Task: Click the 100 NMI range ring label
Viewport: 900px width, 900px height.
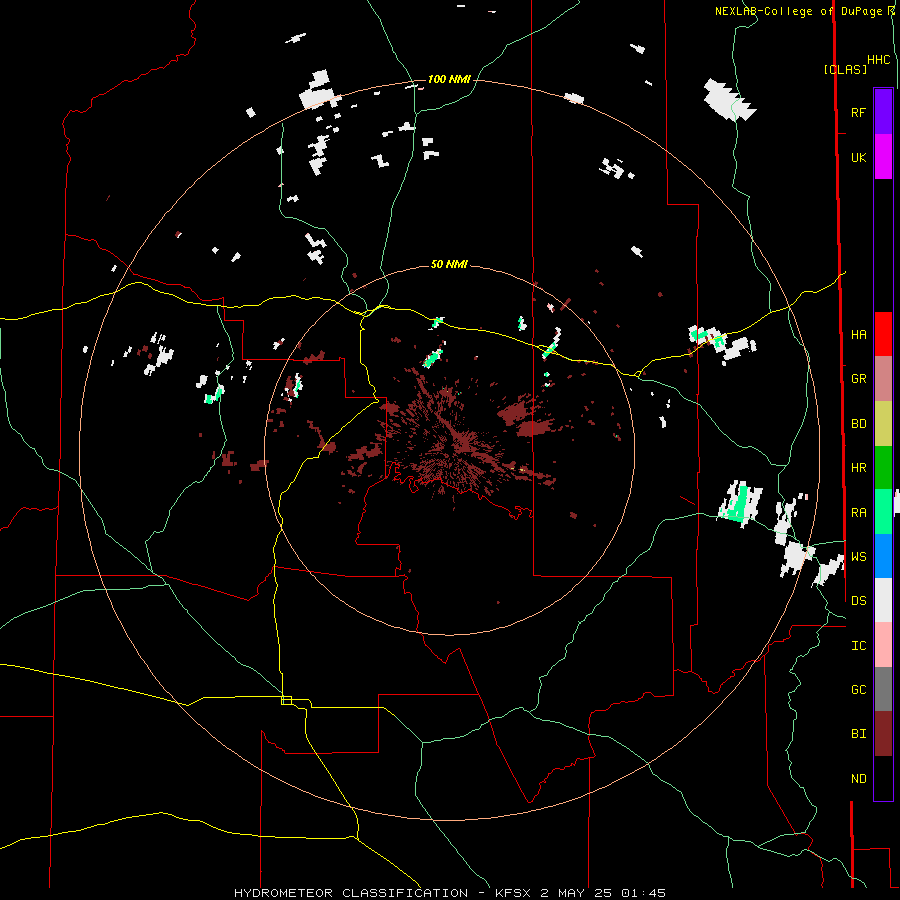Action: (x=449, y=79)
